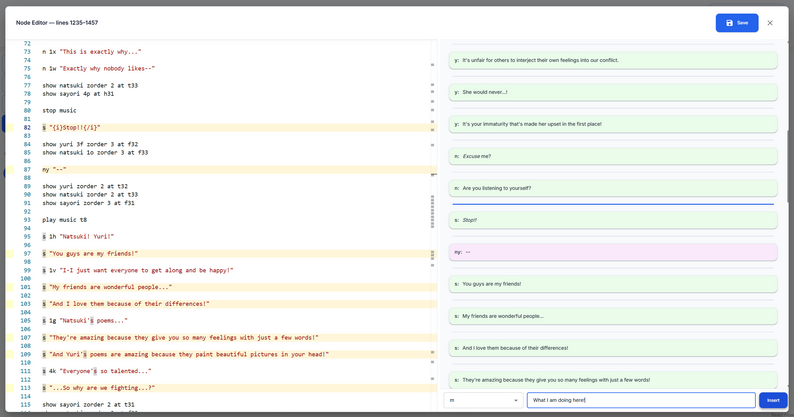The width and height of the screenshot is (794, 417).
Task: Select the 'Excuse me?' dialogue card
Action: point(612,156)
